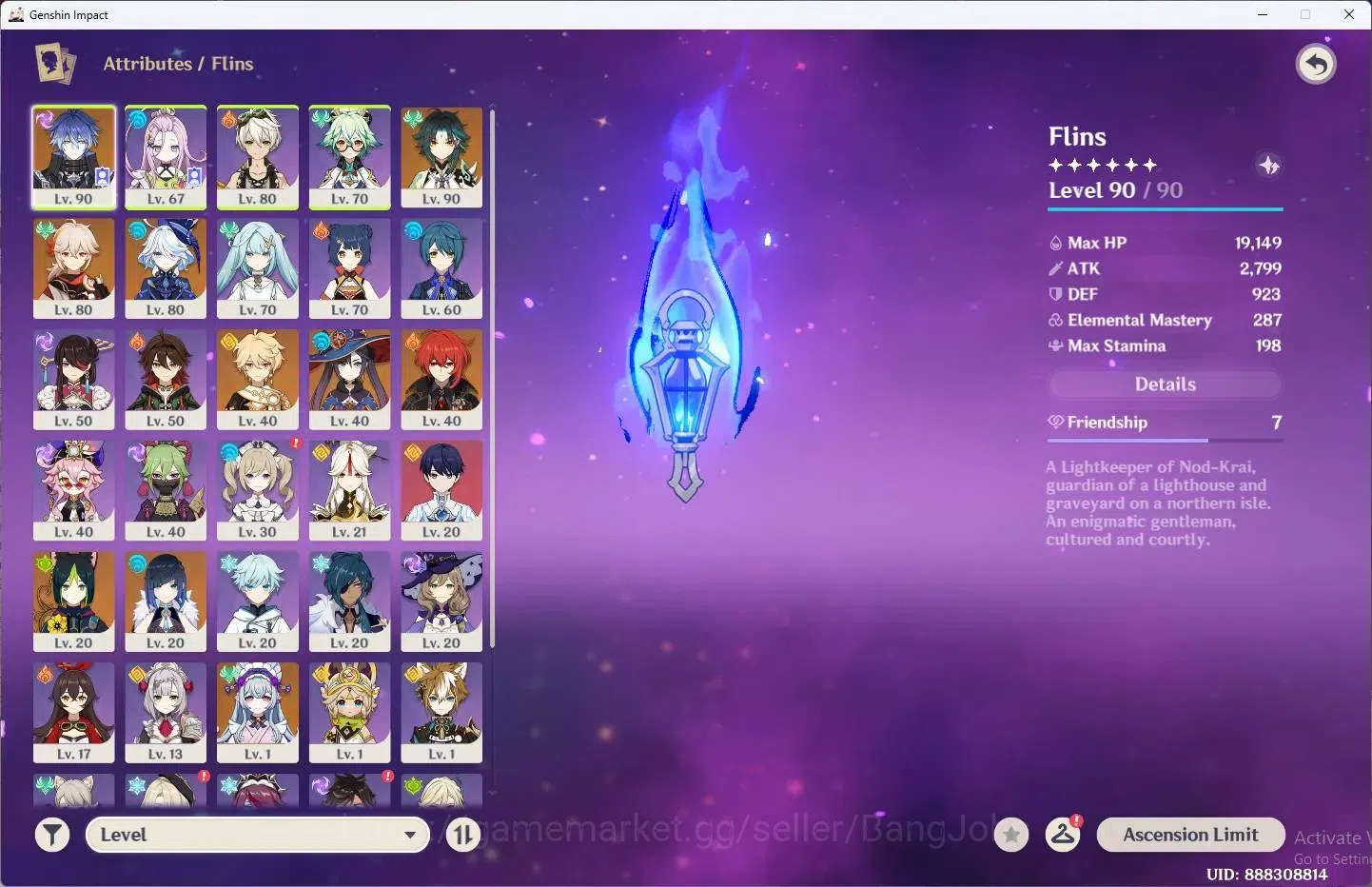
Task: Select the Lv. 20 red-background character
Action: coord(441,491)
